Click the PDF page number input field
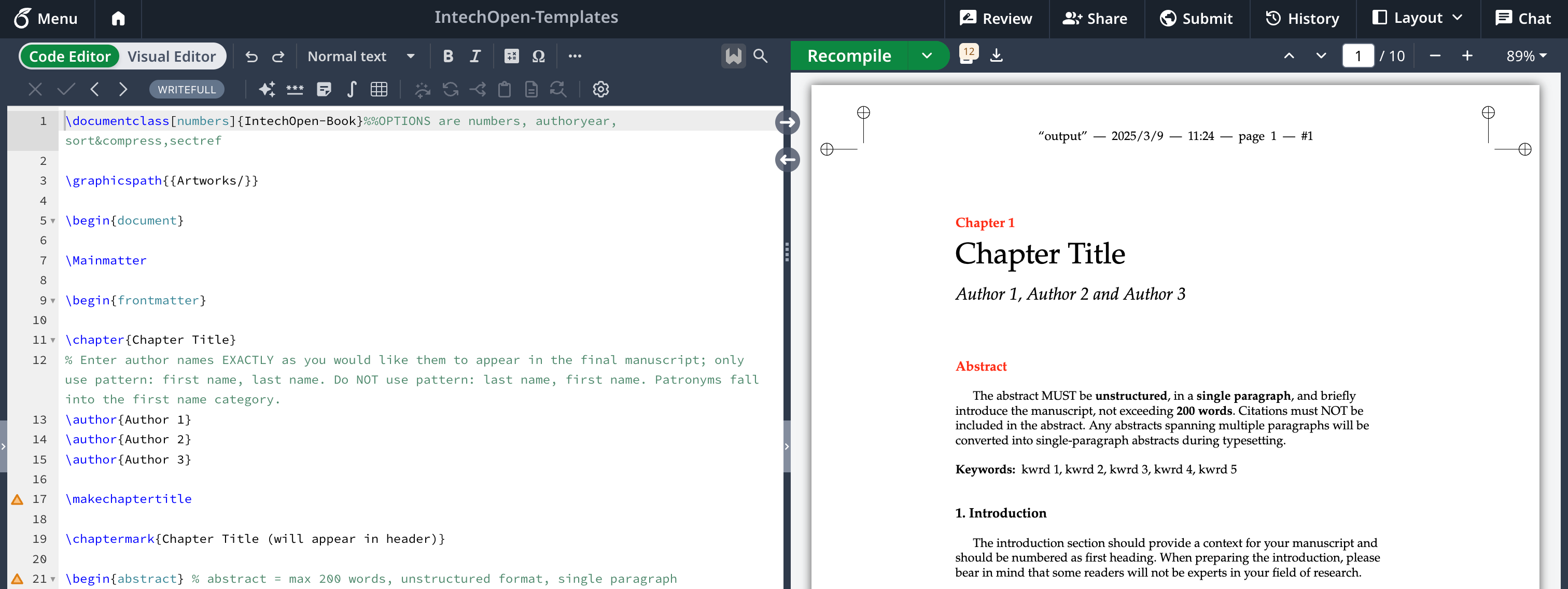 point(1359,55)
